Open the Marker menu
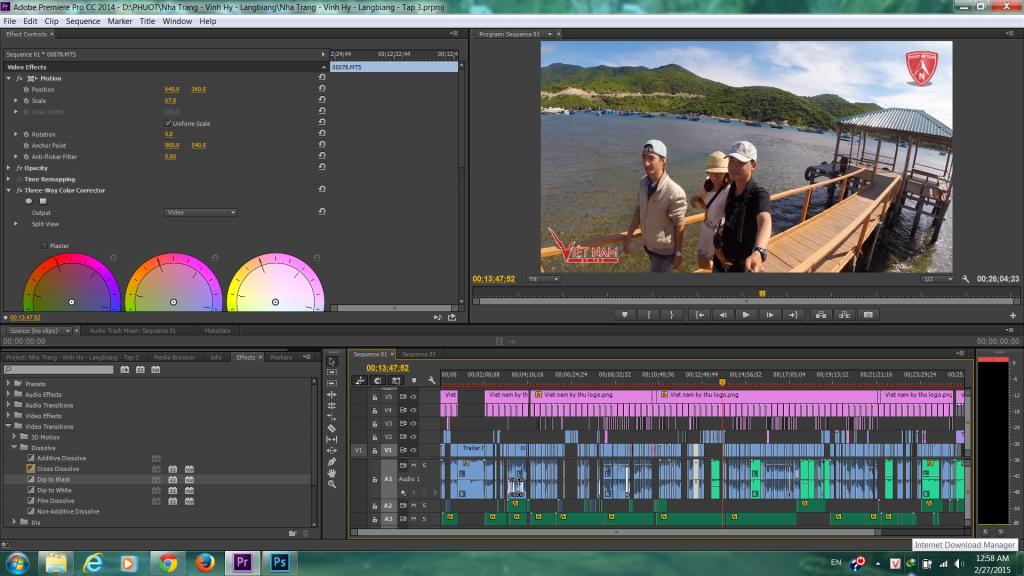The height and width of the screenshot is (576, 1024). (120, 21)
